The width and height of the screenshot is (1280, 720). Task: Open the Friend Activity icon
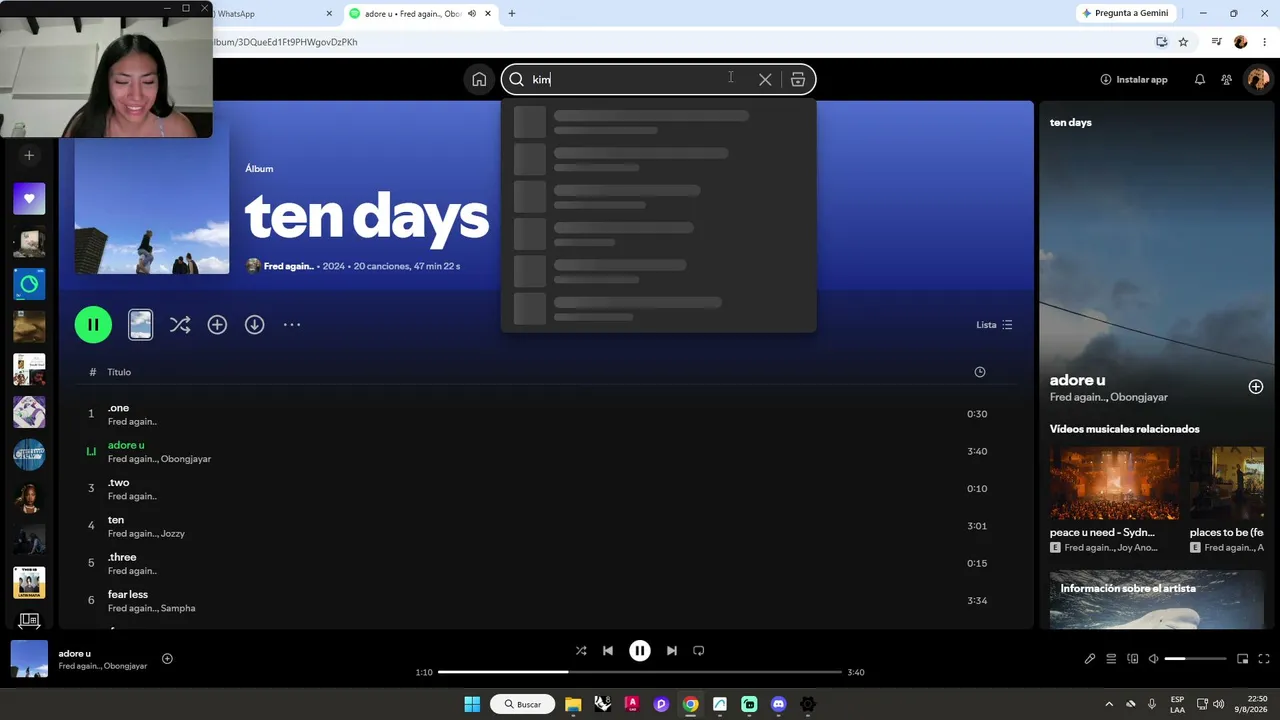coord(1227,80)
